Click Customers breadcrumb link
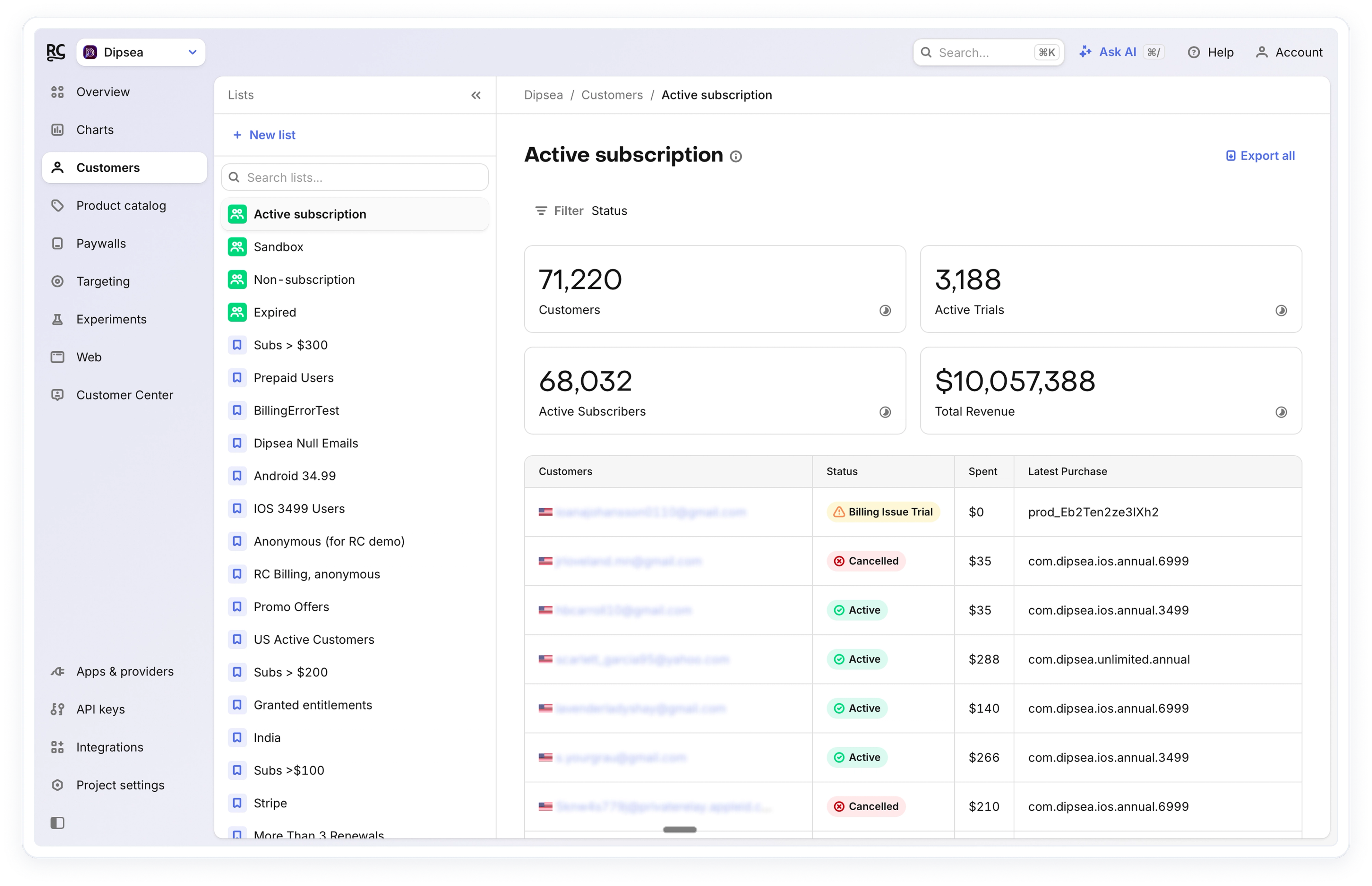 pyautogui.click(x=611, y=95)
